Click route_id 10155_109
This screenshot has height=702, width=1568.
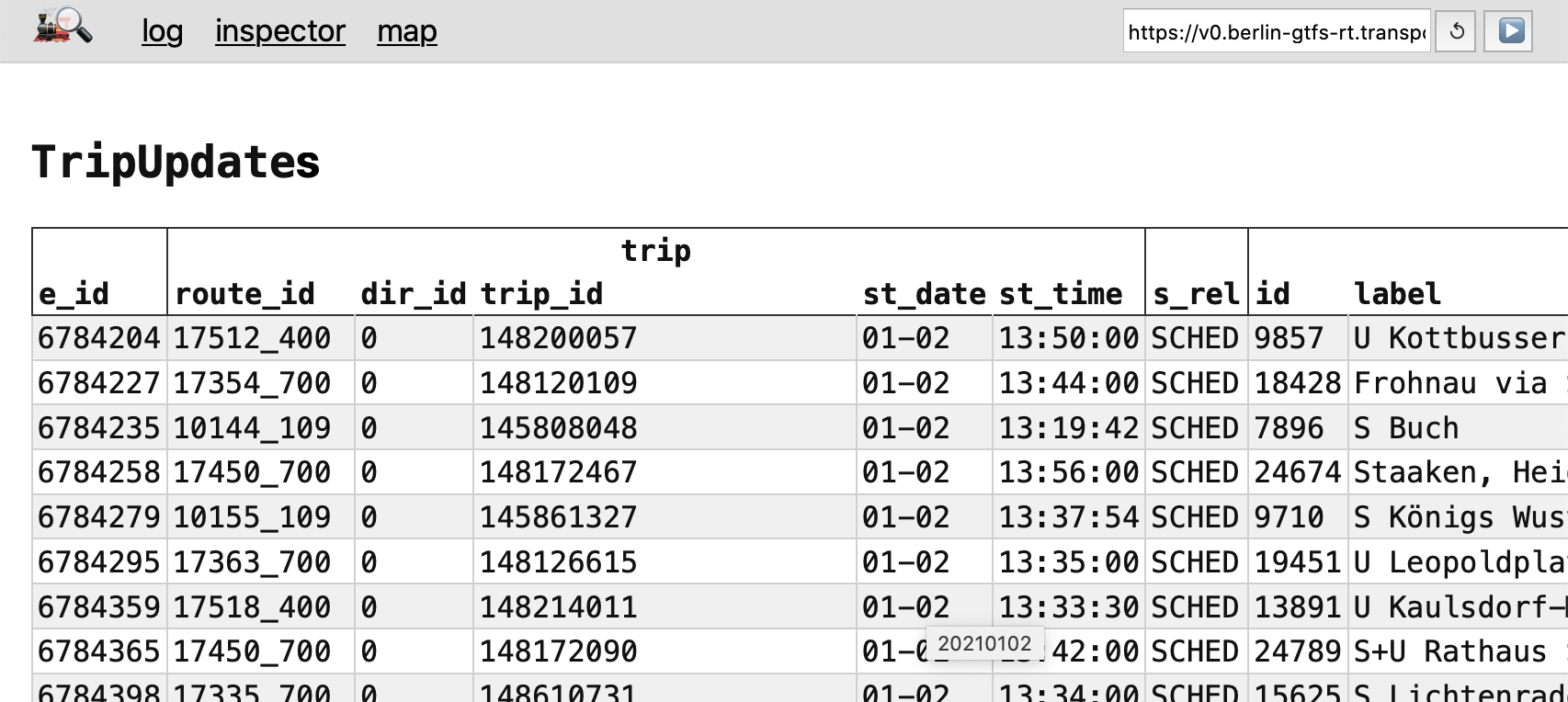pyautogui.click(x=253, y=517)
